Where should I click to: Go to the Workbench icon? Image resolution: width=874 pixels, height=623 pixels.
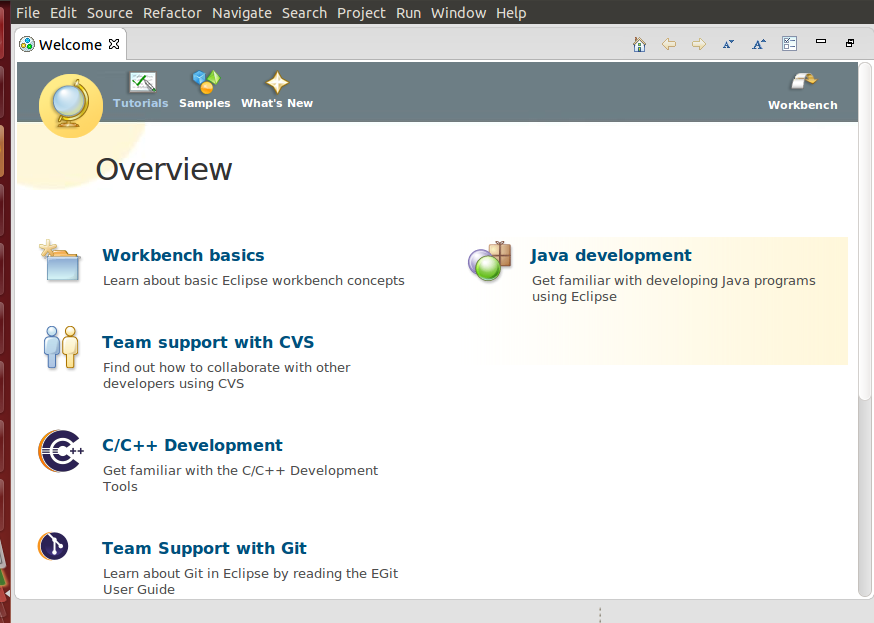(802, 82)
